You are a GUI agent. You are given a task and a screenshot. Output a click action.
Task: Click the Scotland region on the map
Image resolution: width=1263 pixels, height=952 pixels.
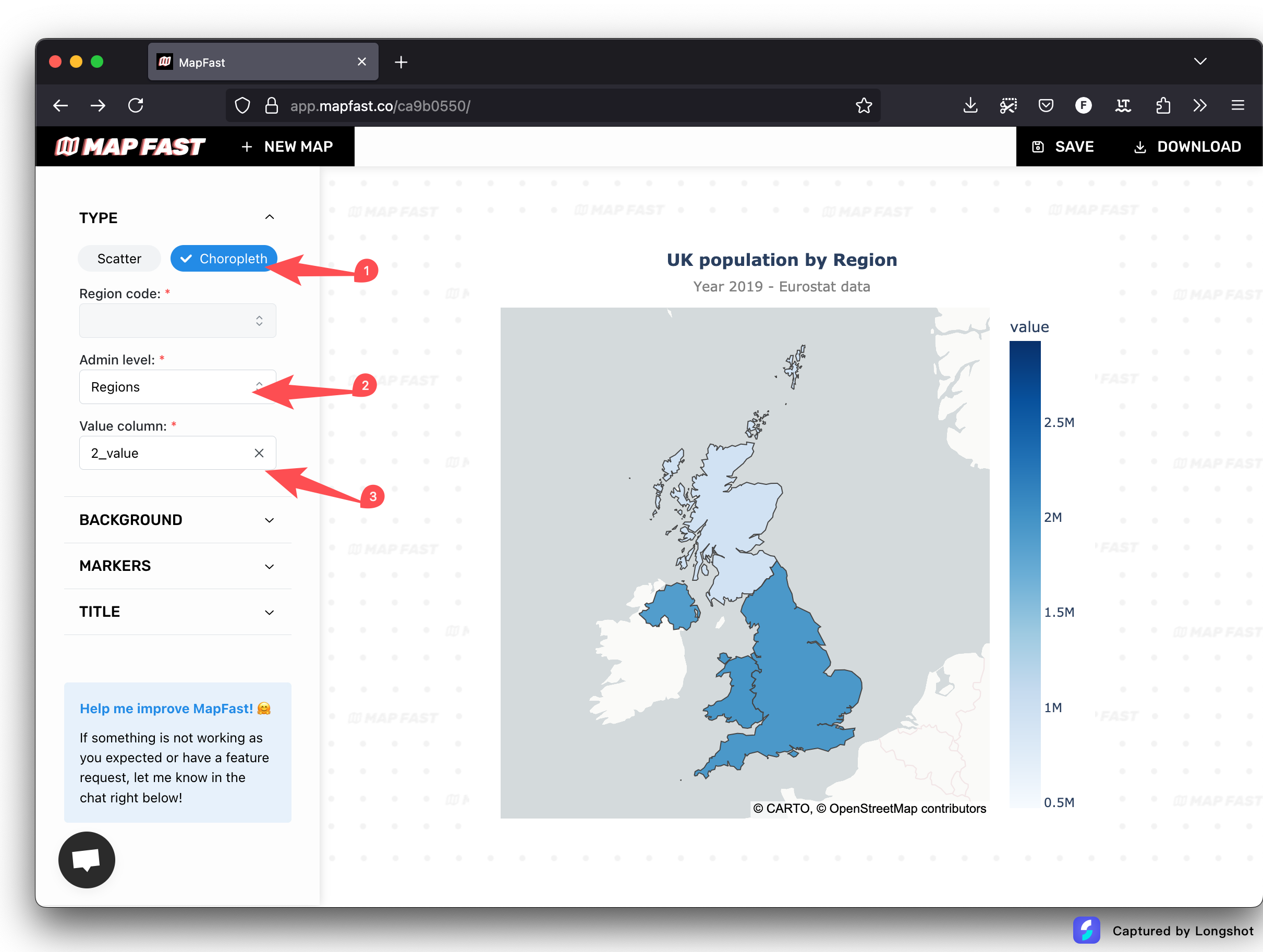[736, 514]
